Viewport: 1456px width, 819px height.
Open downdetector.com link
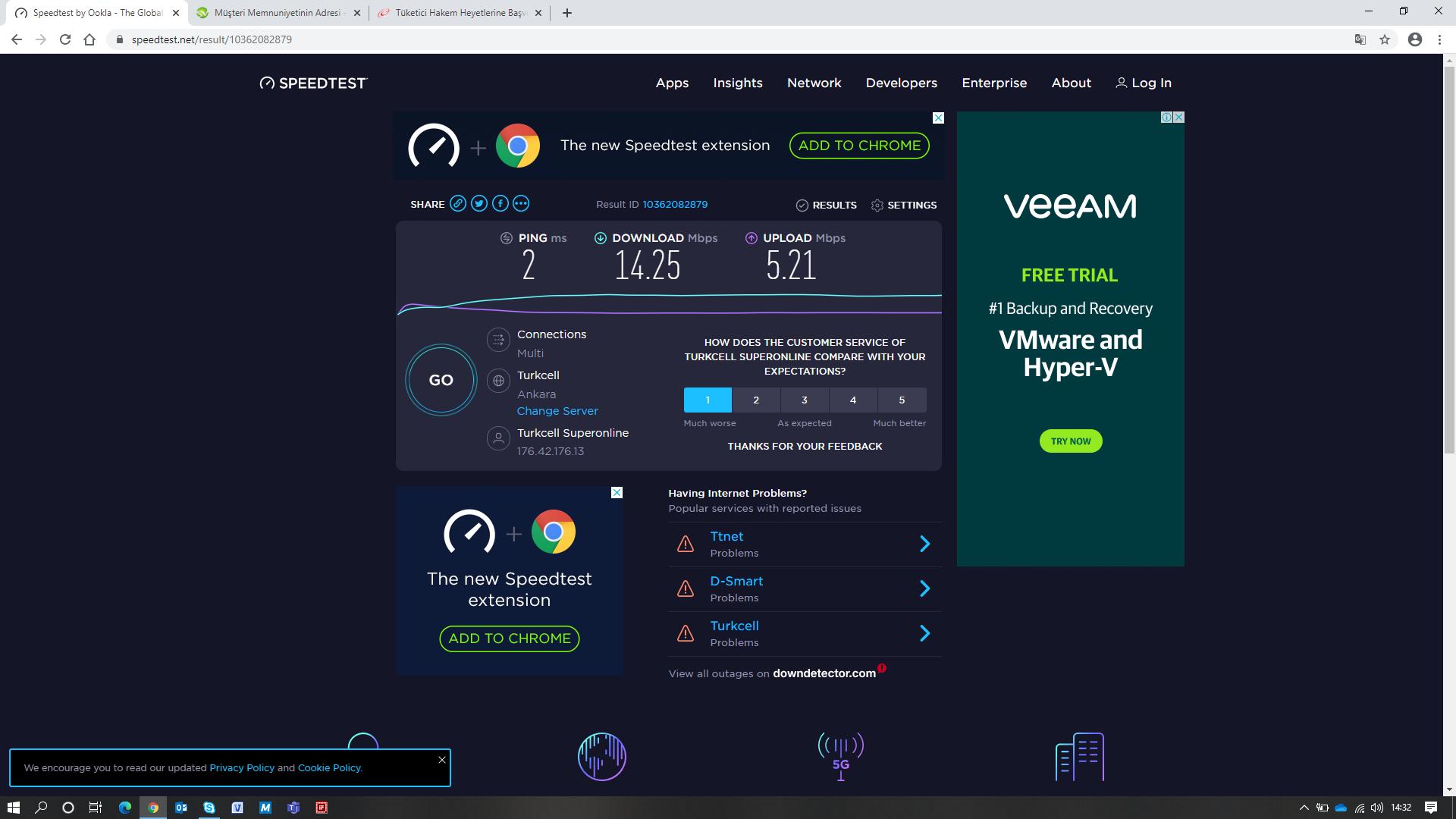[824, 673]
